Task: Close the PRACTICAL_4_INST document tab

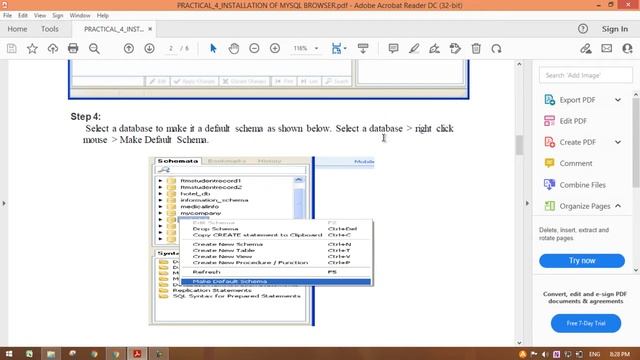Action: [150, 29]
